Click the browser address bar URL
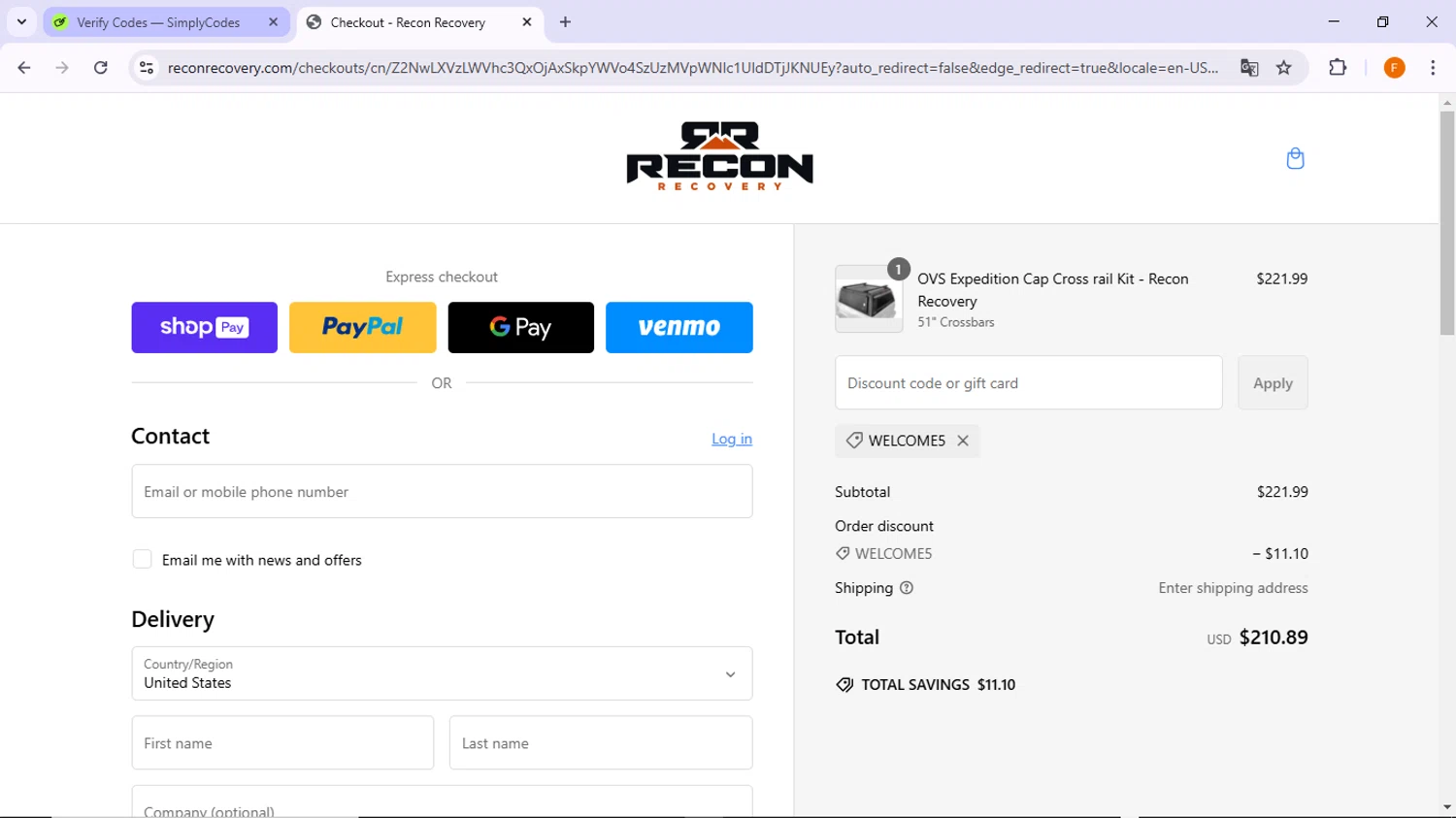 pyautogui.click(x=692, y=68)
